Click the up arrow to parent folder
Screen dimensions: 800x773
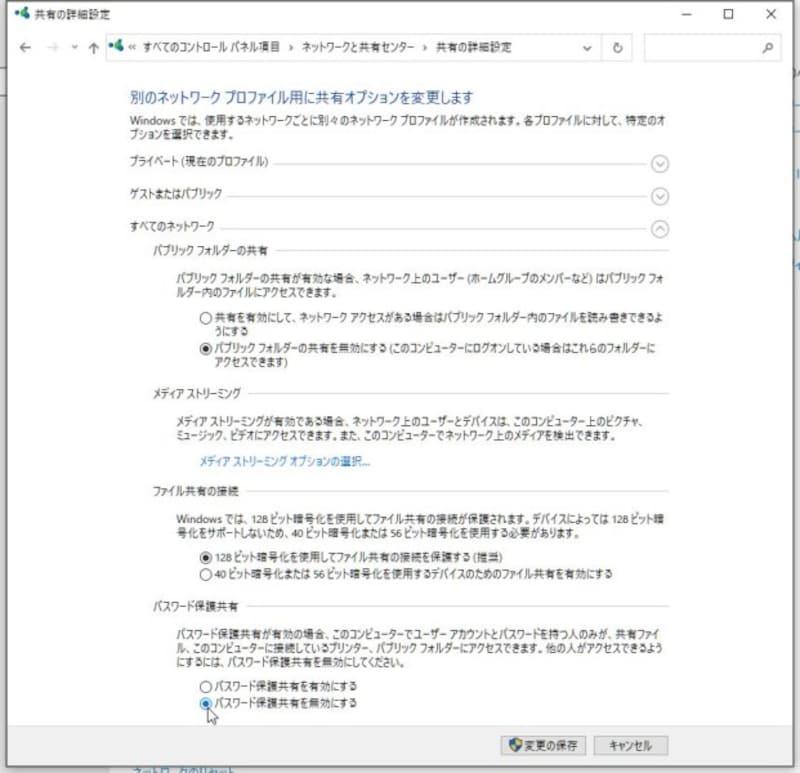pos(92,47)
